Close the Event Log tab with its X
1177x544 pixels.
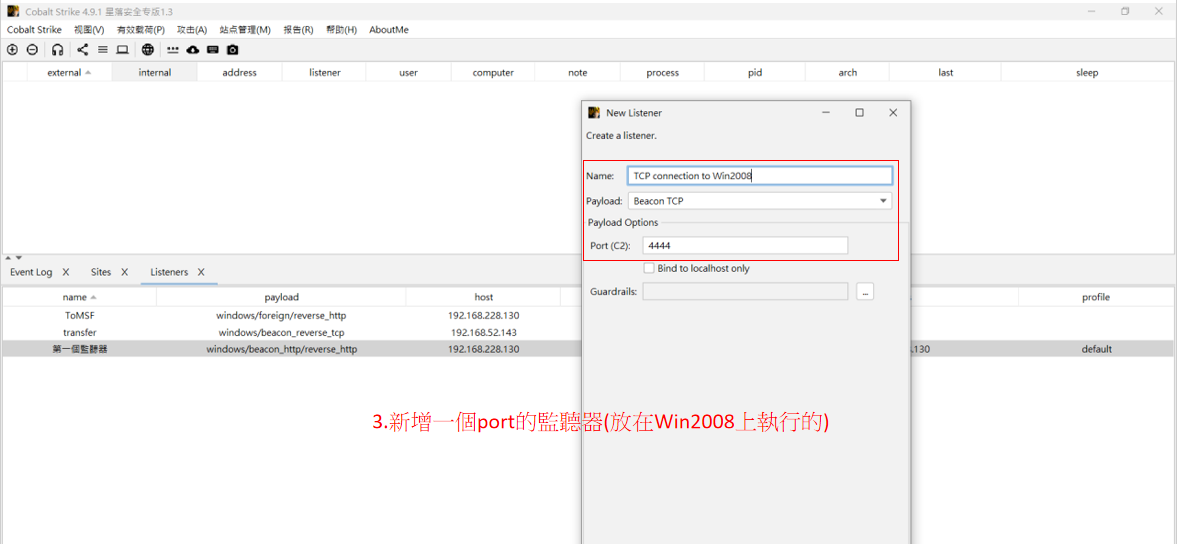point(66,272)
